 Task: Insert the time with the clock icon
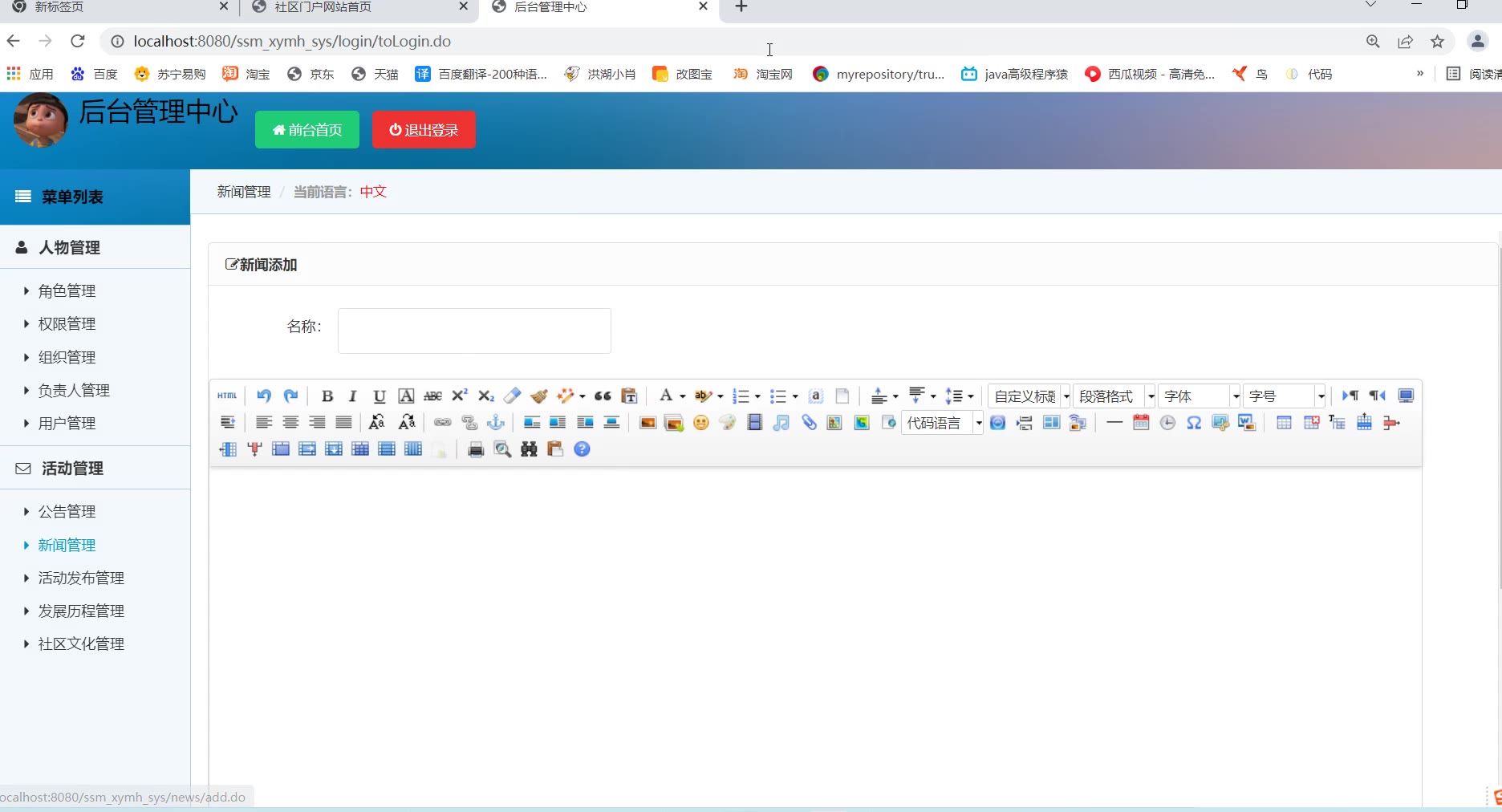pyautogui.click(x=1167, y=422)
